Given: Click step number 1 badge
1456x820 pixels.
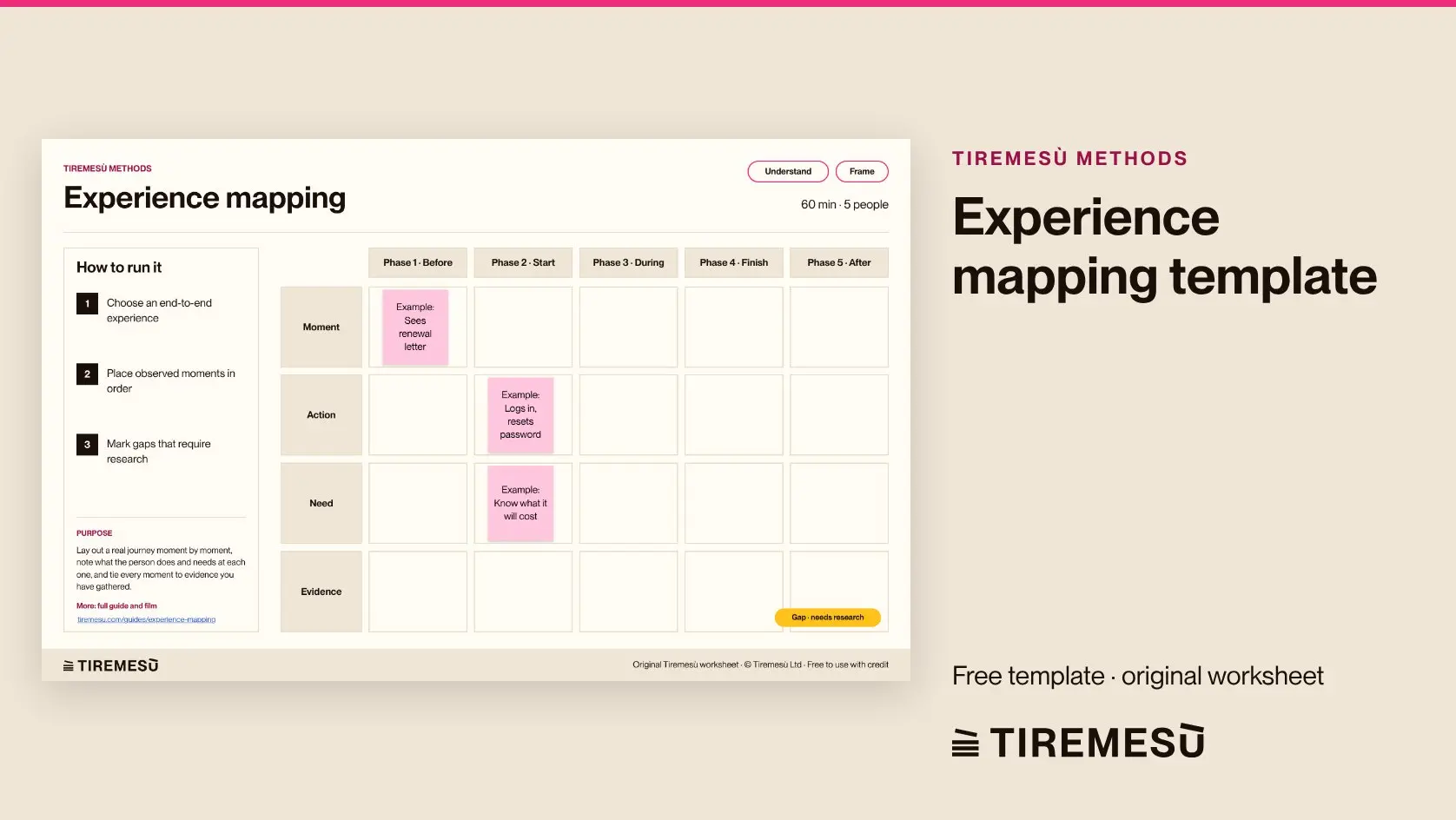Looking at the screenshot, I should tap(87, 304).
